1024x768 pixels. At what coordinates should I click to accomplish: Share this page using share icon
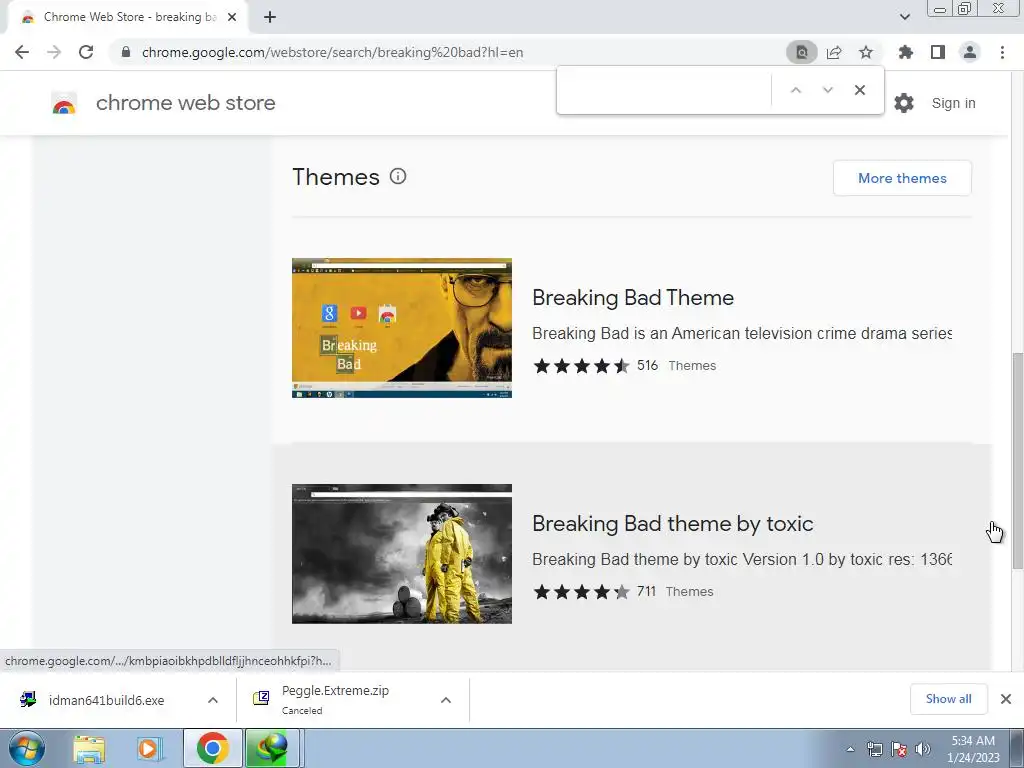click(834, 52)
